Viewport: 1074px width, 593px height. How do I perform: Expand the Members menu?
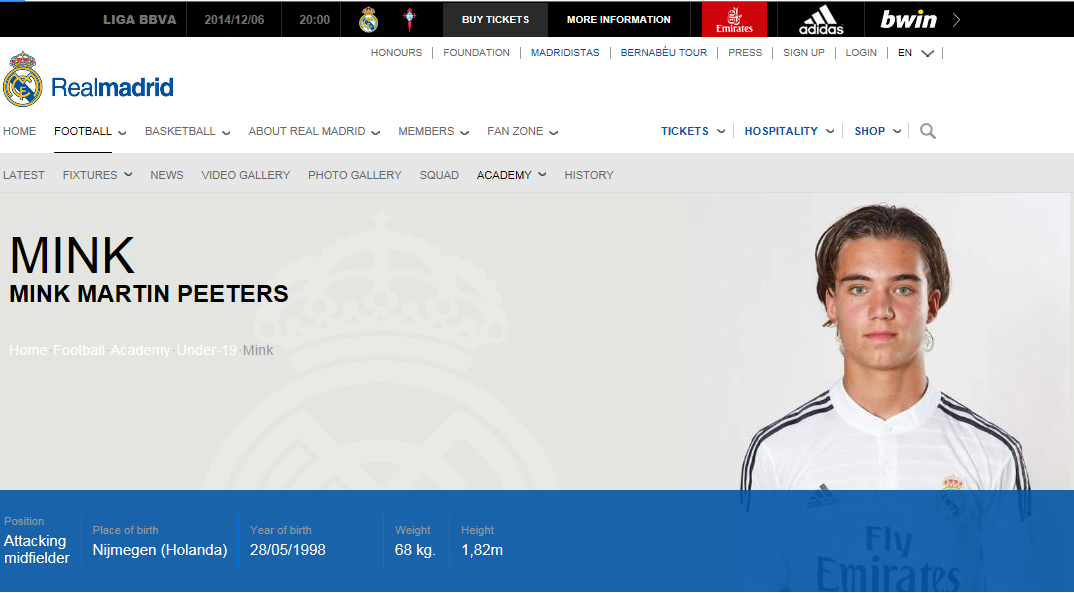click(x=434, y=131)
